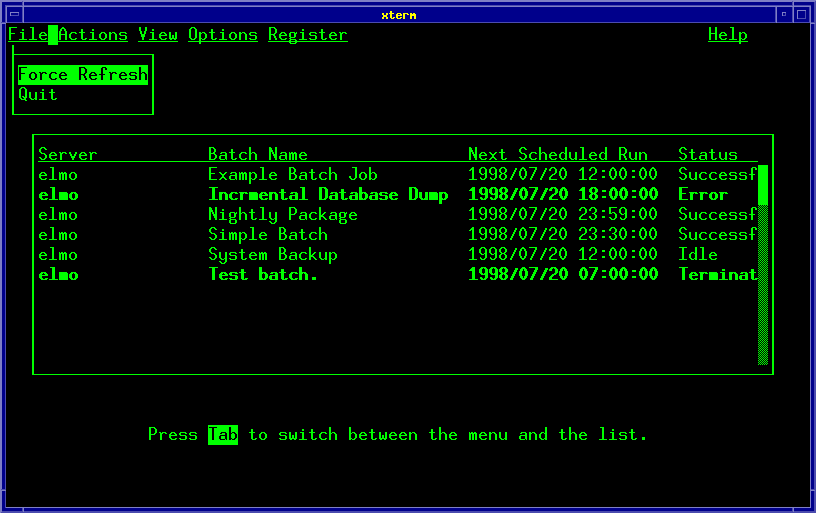Screen dimensions: 816x513
Task: Open the File menu
Action: pos(28,35)
